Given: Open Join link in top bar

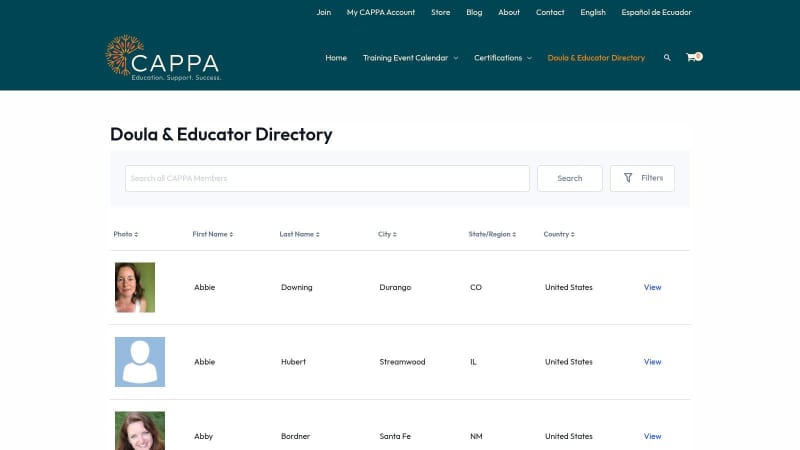Looking at the screenshot, I should coord(323,12).
